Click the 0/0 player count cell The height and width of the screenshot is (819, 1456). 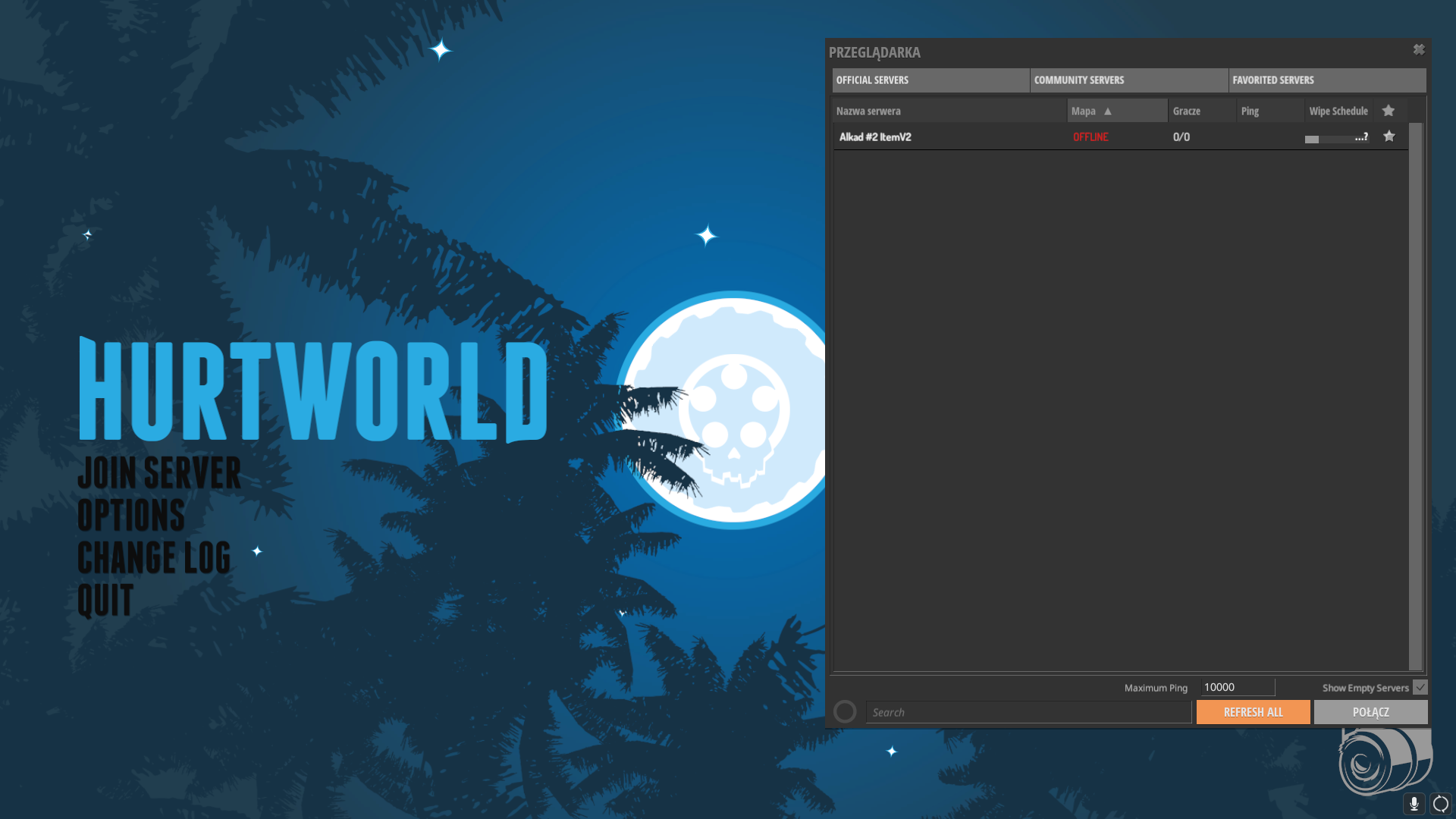[1181, 137]
